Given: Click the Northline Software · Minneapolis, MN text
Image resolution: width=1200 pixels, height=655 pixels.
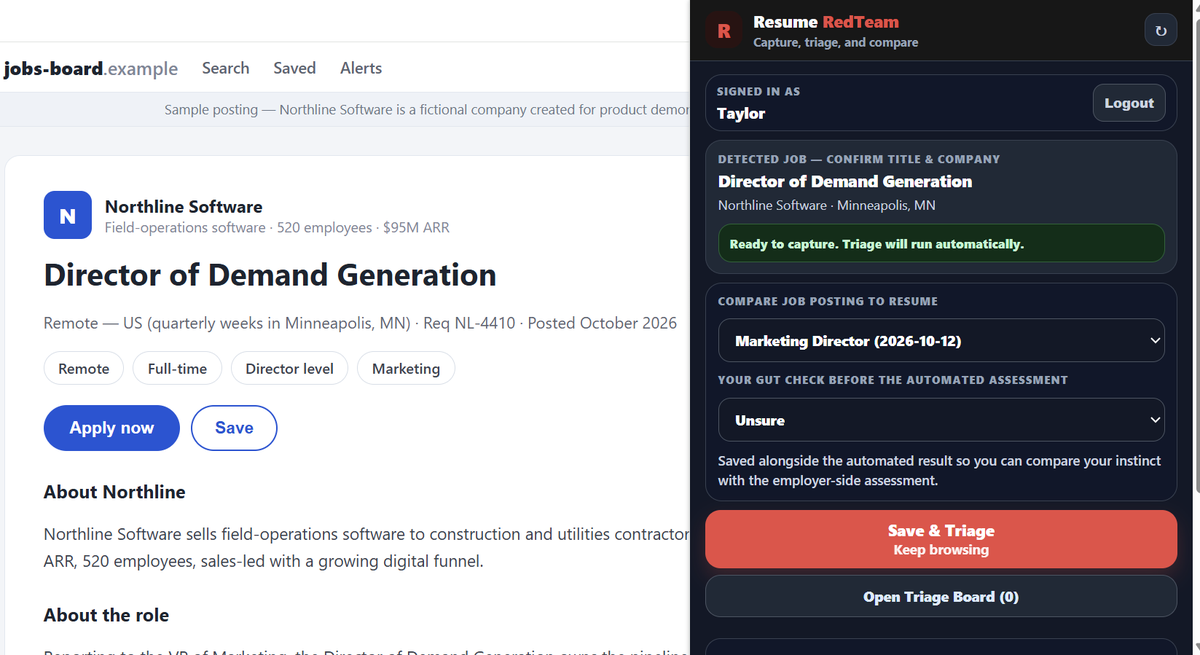Looking at the screenshot, I should (x=827, y=205).
